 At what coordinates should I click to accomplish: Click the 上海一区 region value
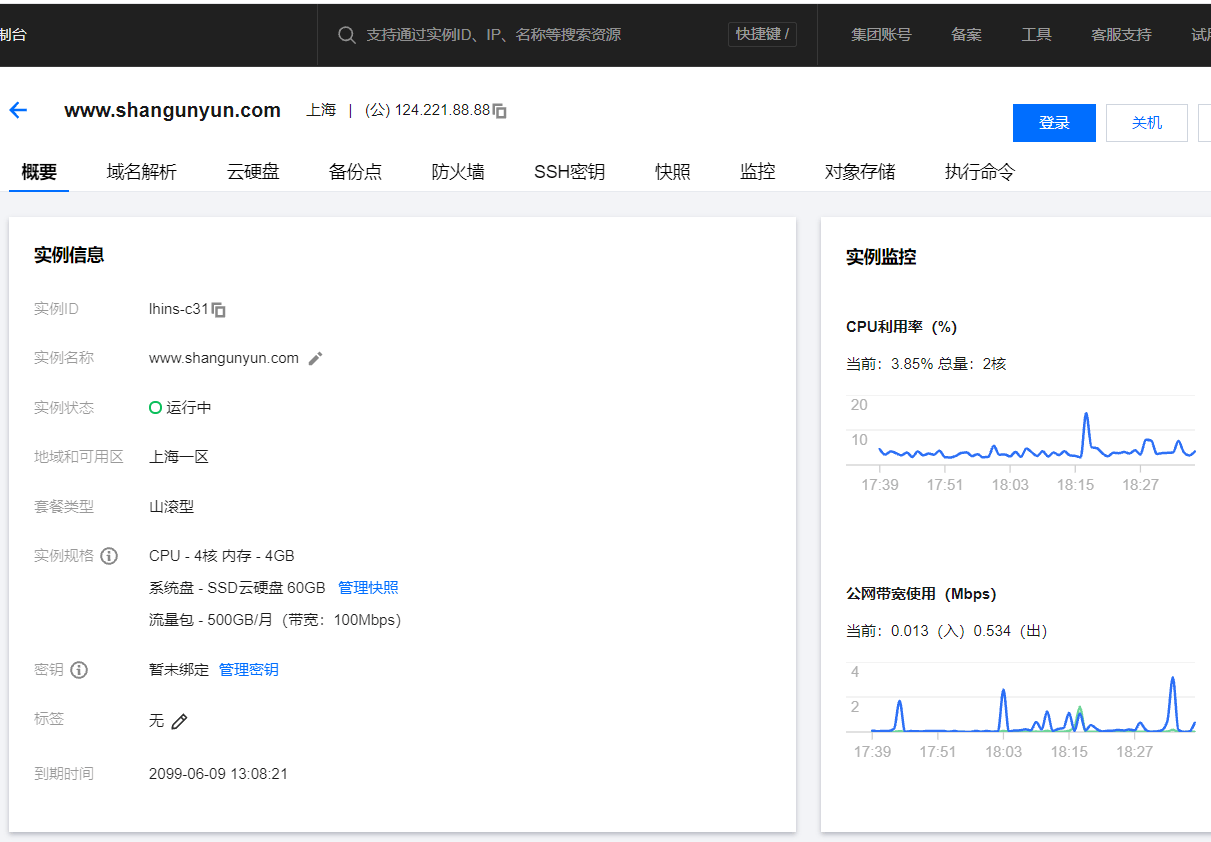pos(179,457)
